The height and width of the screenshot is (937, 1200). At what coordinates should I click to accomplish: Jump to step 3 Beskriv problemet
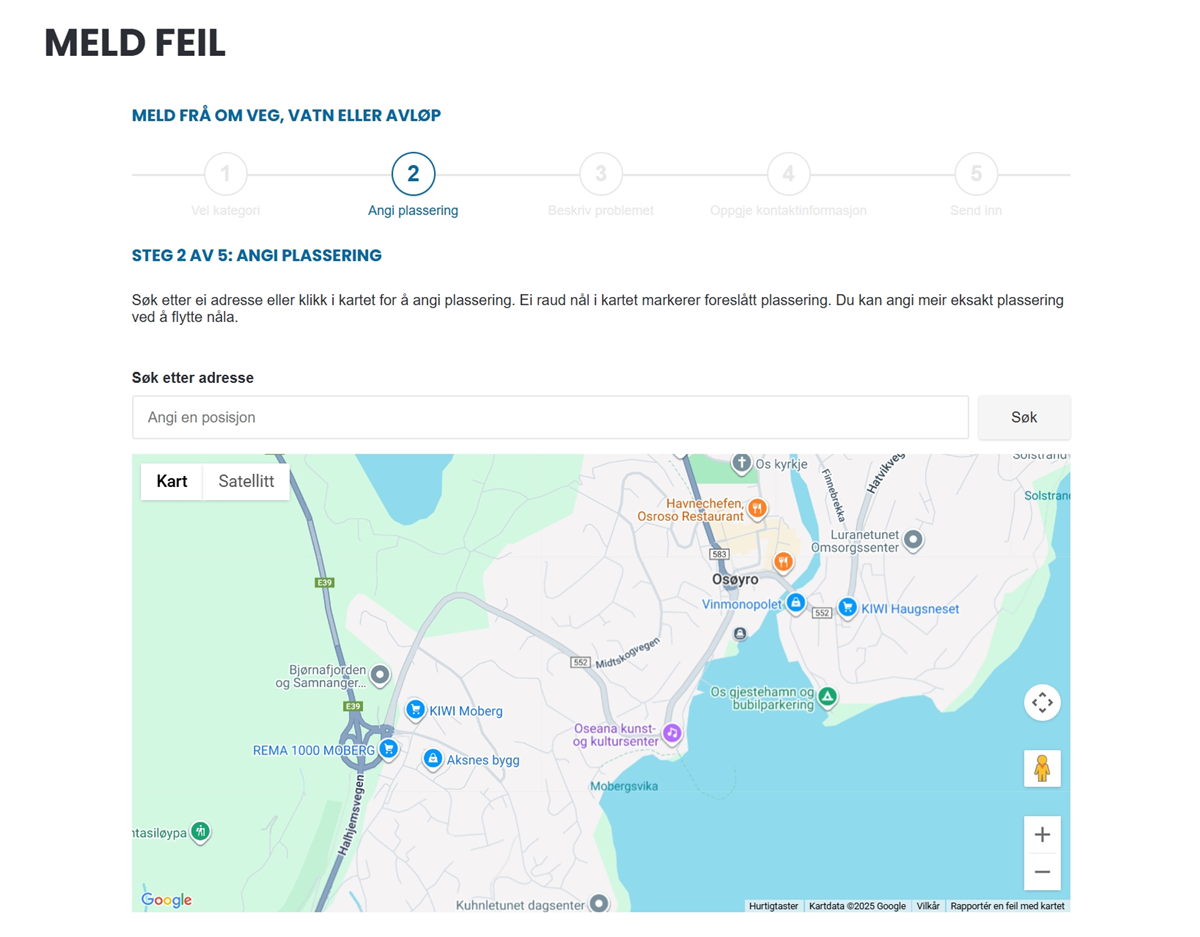(x=601, y=174)
